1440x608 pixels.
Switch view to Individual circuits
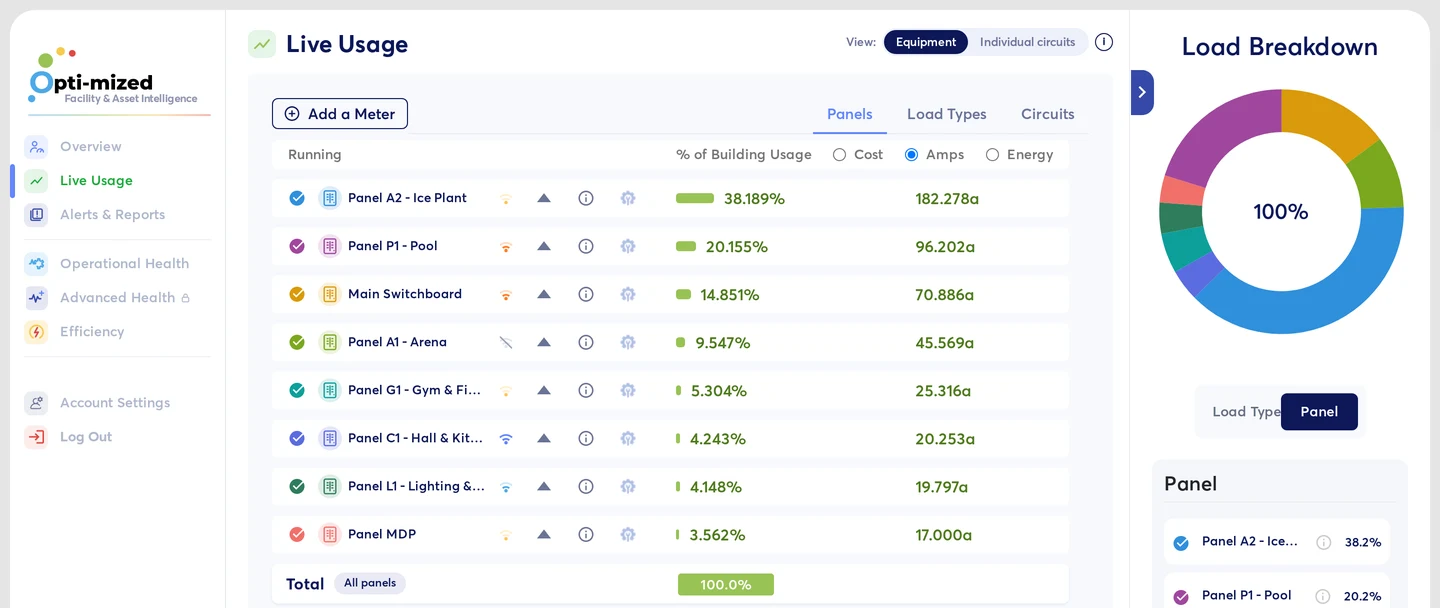[1027, 42]
